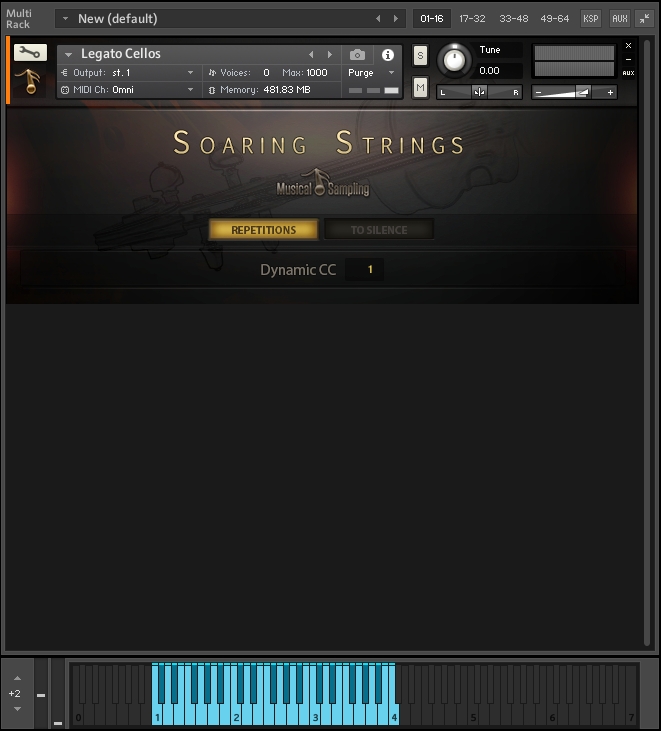The image size is (661, 731).
Task: Minimize the instrument header view
Action: (x=628, y=59)
